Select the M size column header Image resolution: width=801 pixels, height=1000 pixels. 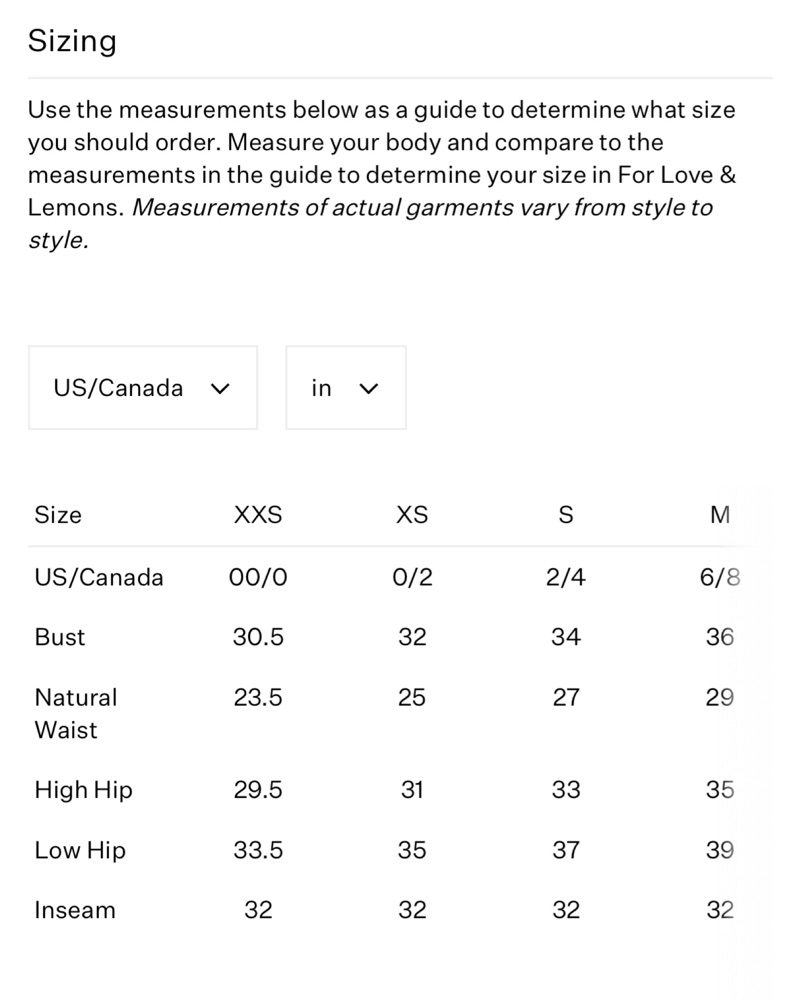(x=720, y=515)
